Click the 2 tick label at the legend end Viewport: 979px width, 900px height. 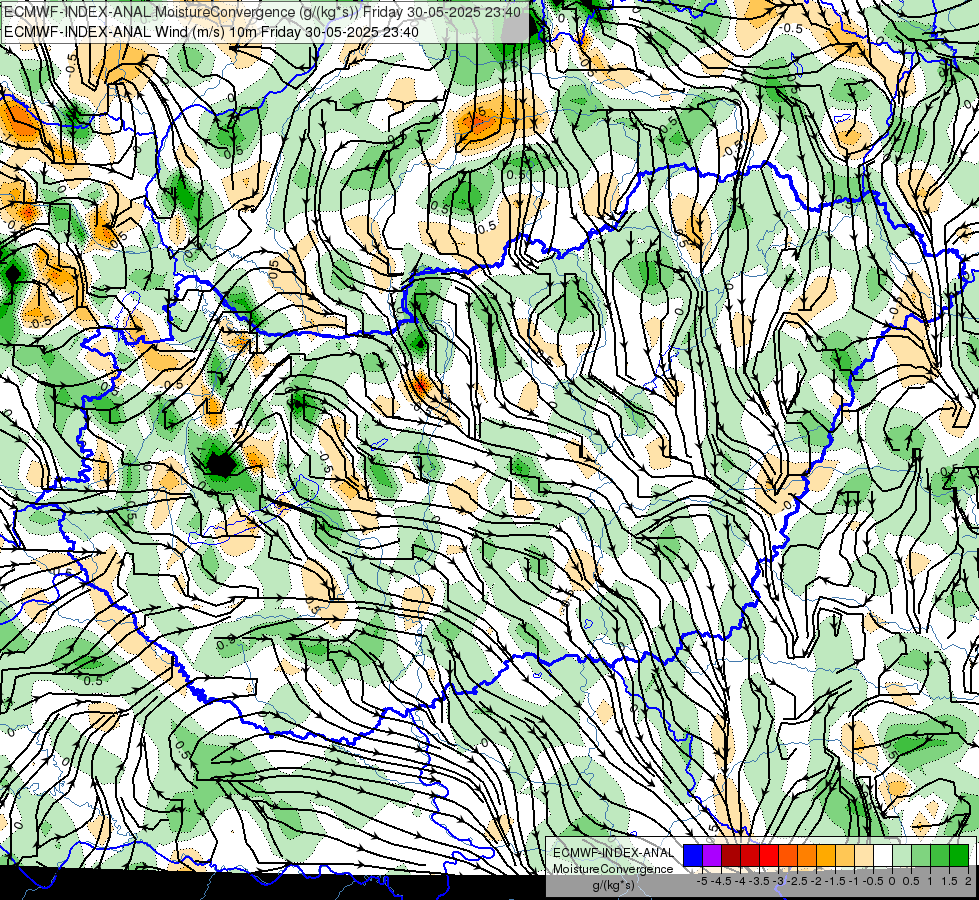968,881
